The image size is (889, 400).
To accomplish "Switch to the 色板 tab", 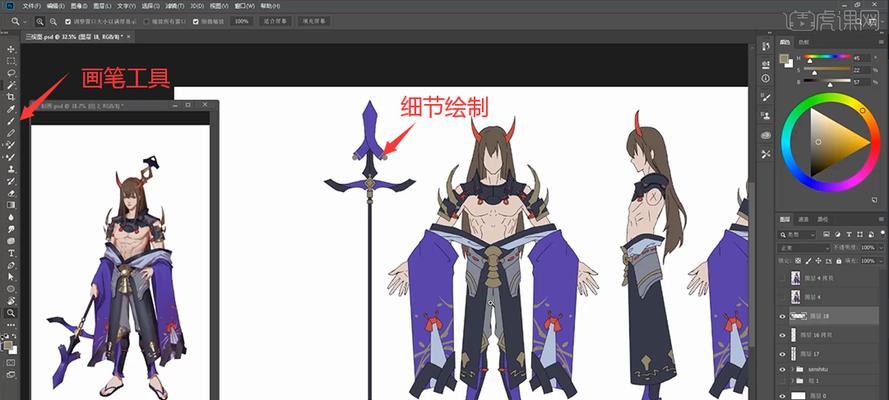I will [803, 42].
